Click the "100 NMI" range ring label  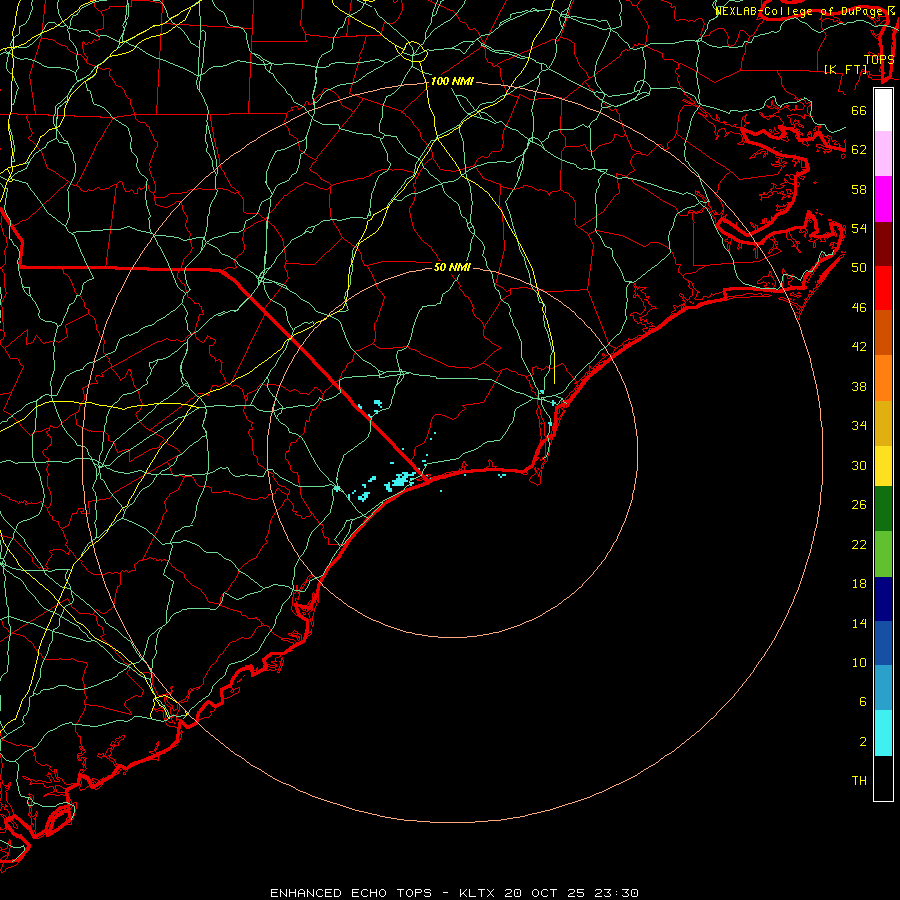pos(452,82)
